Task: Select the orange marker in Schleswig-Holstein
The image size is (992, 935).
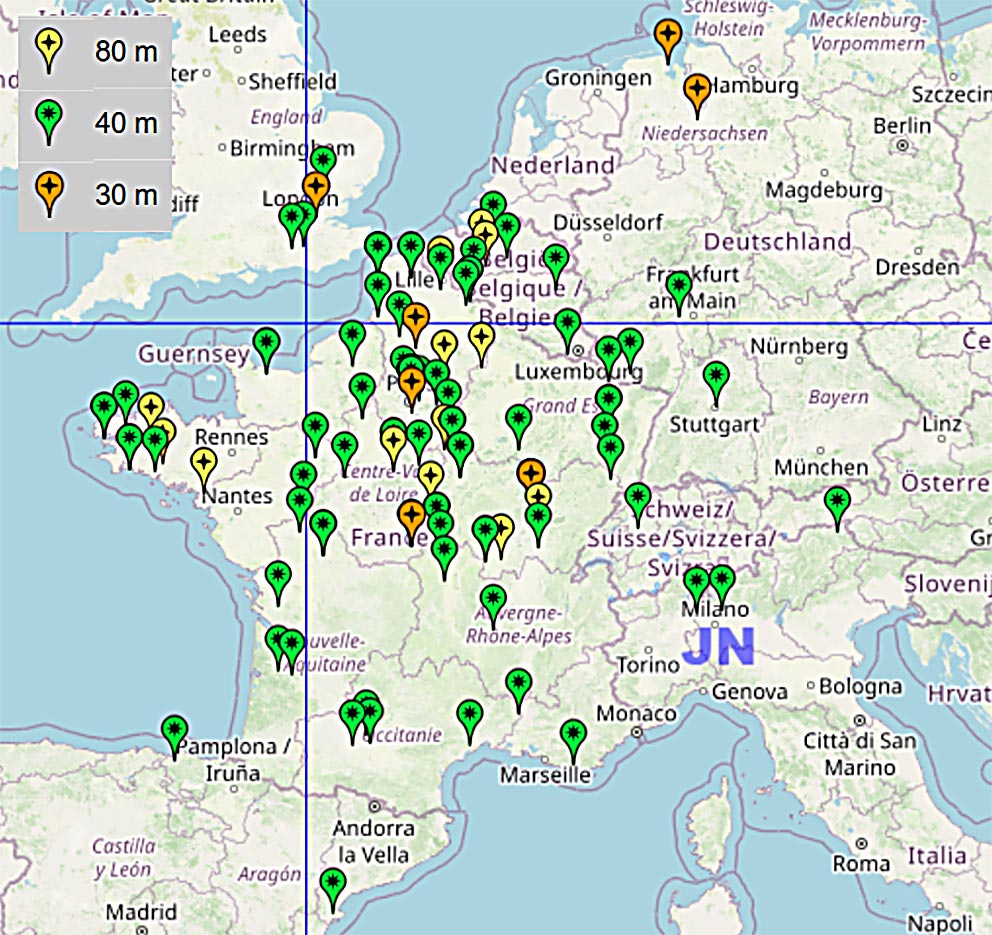Action: pyautogui.click(x=667, y=37)
